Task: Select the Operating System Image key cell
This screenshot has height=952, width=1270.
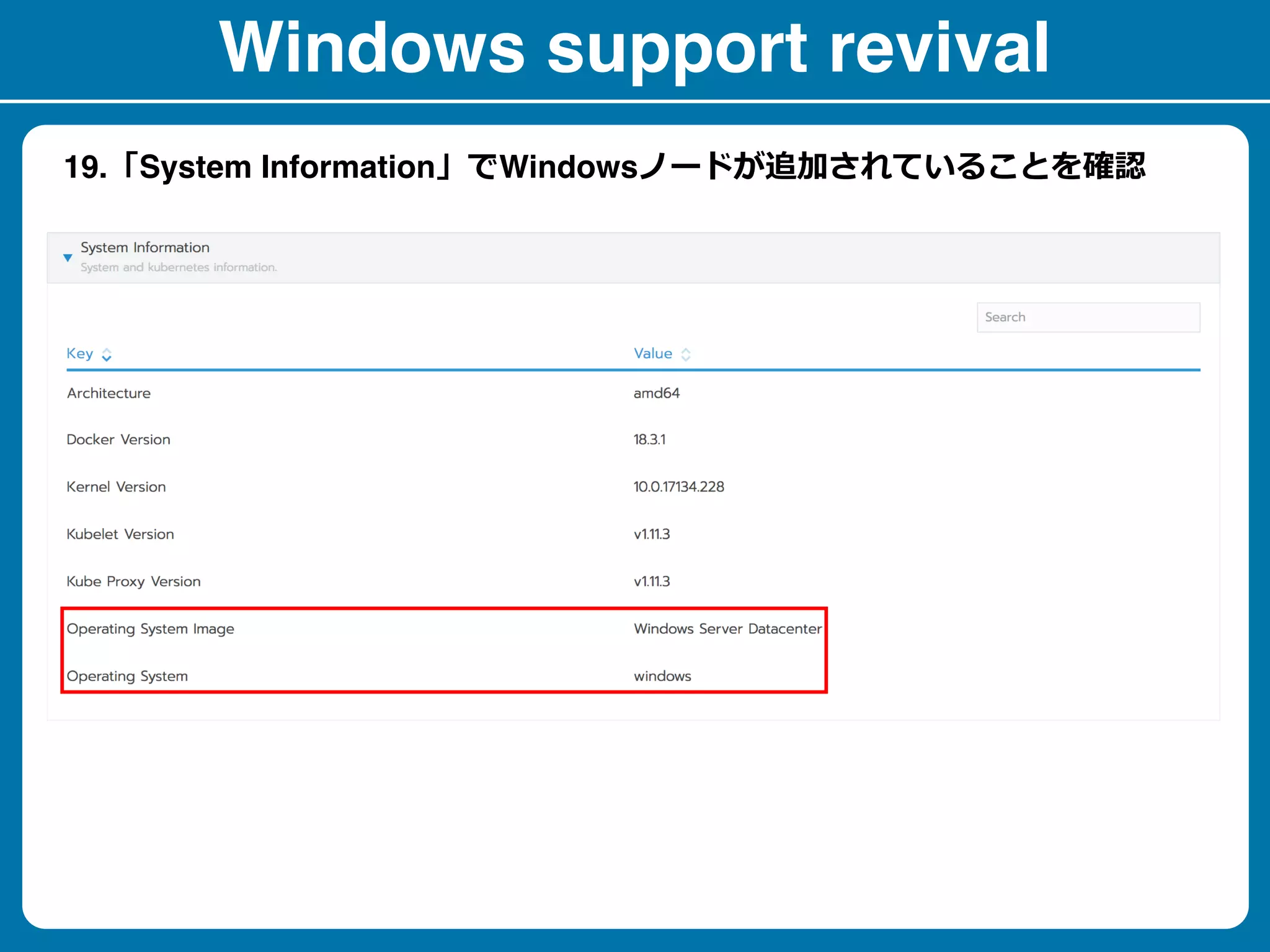Action: coord(151,629)
